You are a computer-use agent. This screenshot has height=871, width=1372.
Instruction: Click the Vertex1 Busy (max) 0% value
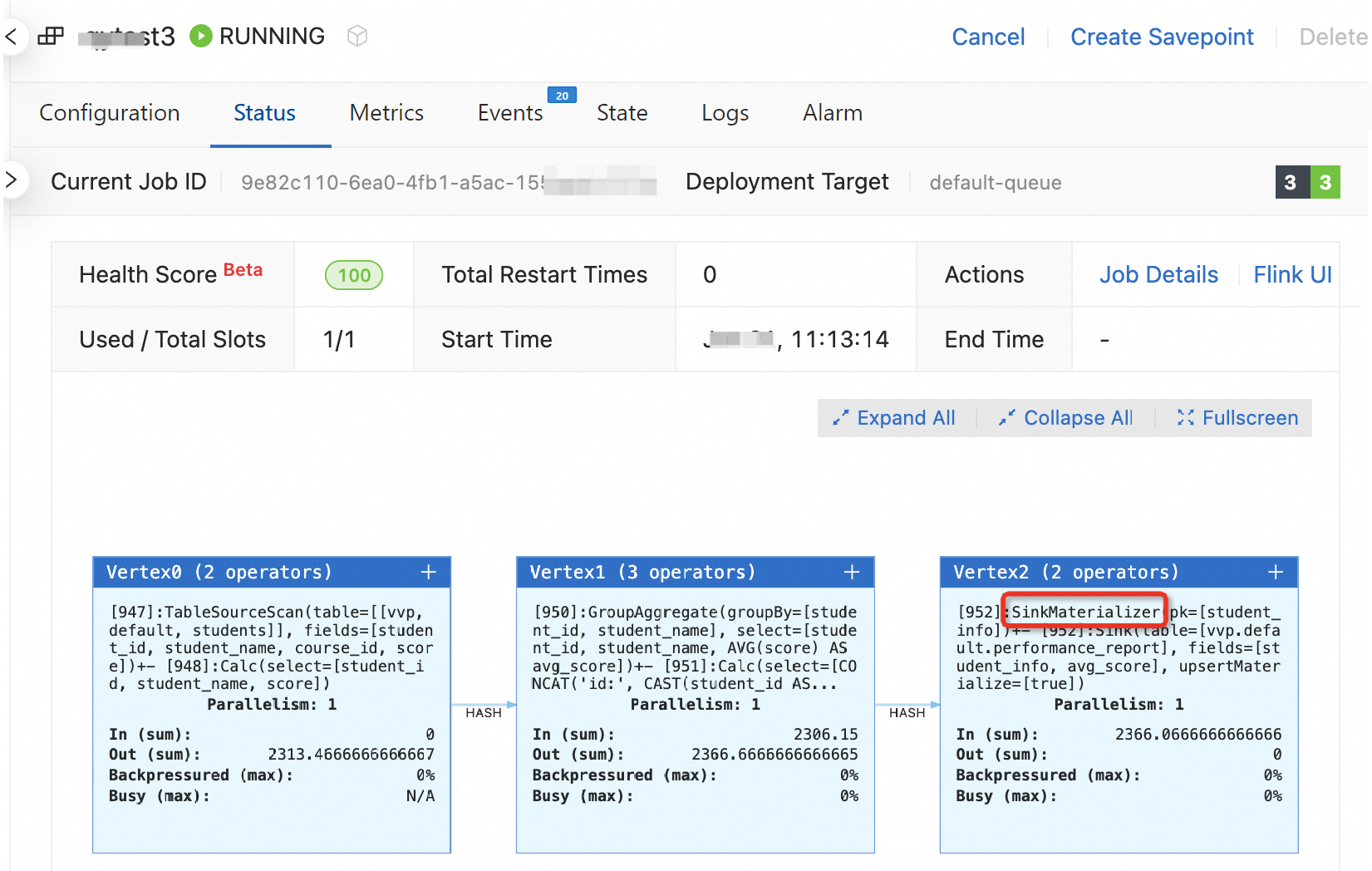pyautogui.click(x=849, y=796)
